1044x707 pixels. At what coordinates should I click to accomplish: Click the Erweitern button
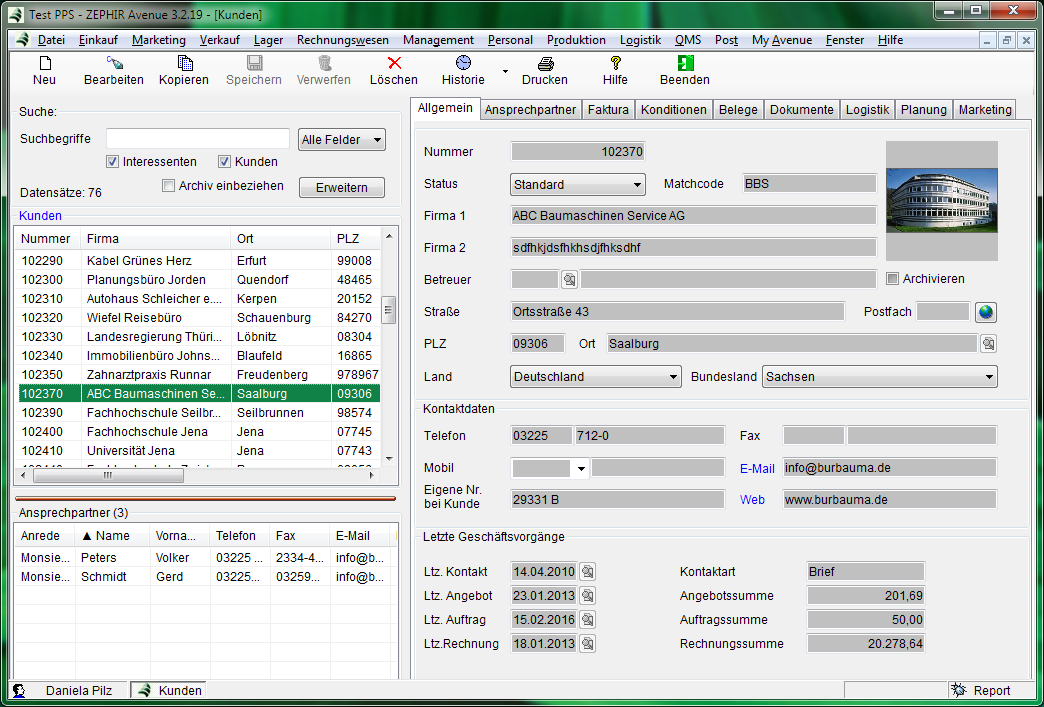(x=341, y=187)
